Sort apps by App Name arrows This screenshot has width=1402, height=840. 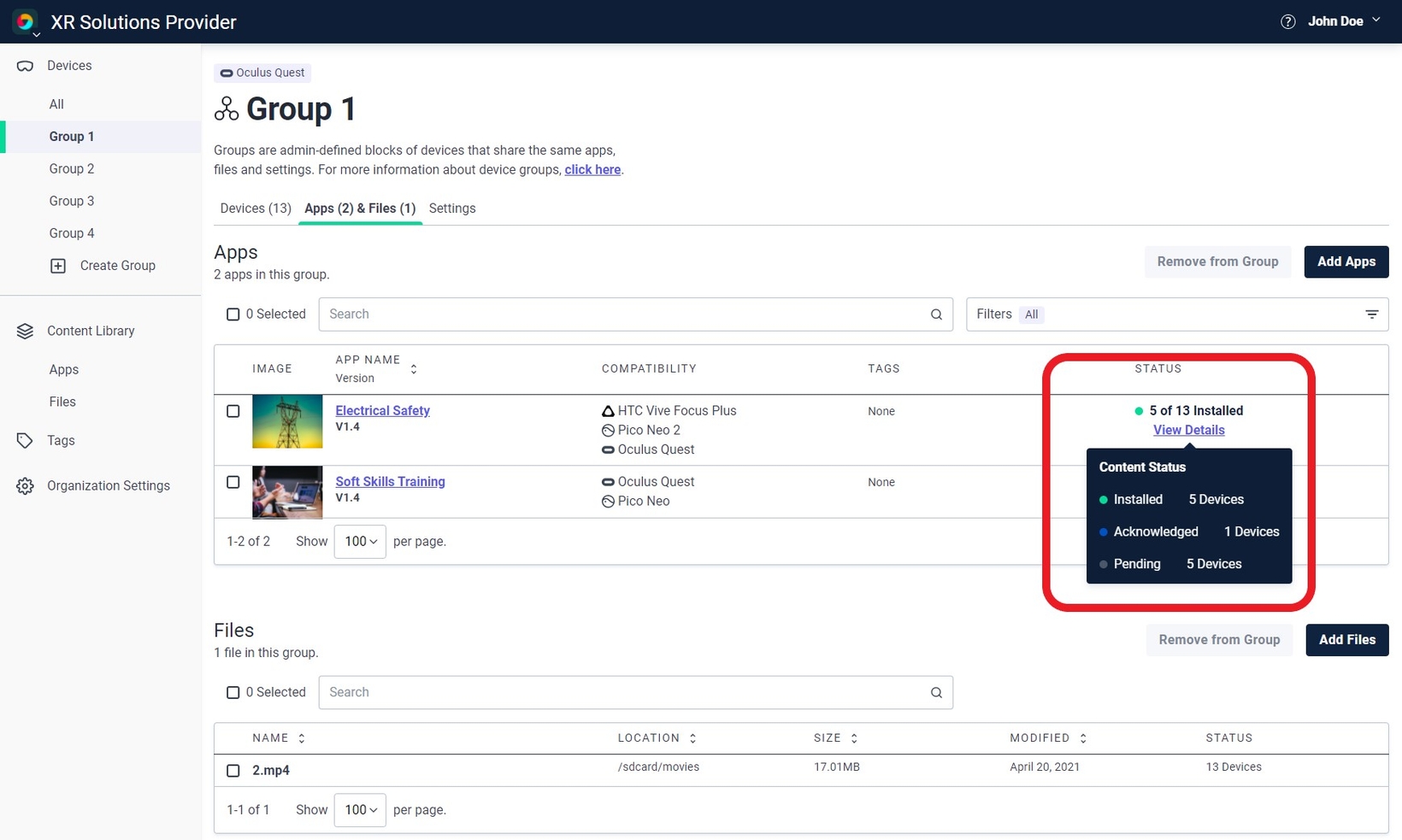coord(414,369)
